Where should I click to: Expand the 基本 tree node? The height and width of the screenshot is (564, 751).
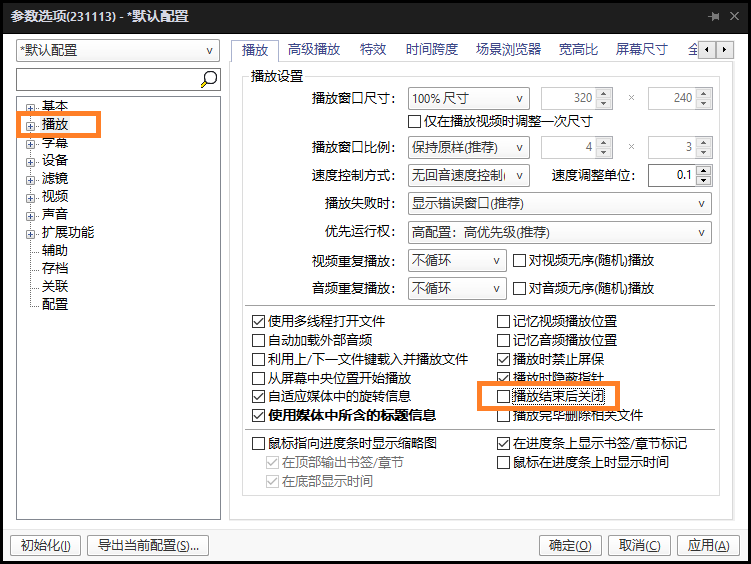point(31,108)
